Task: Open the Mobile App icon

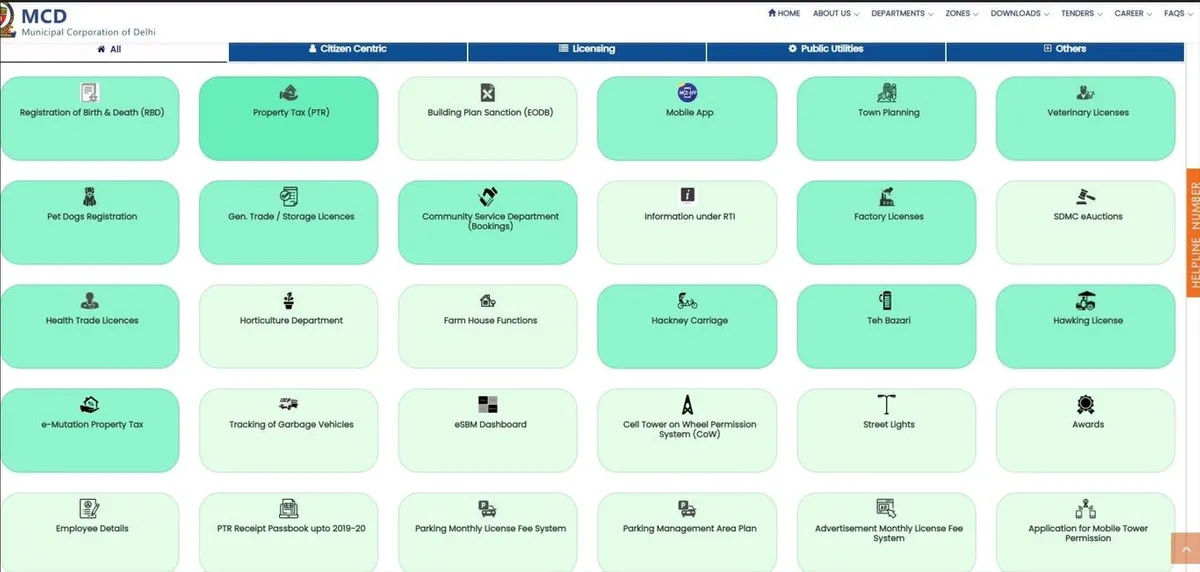Action: pos(688,93)
